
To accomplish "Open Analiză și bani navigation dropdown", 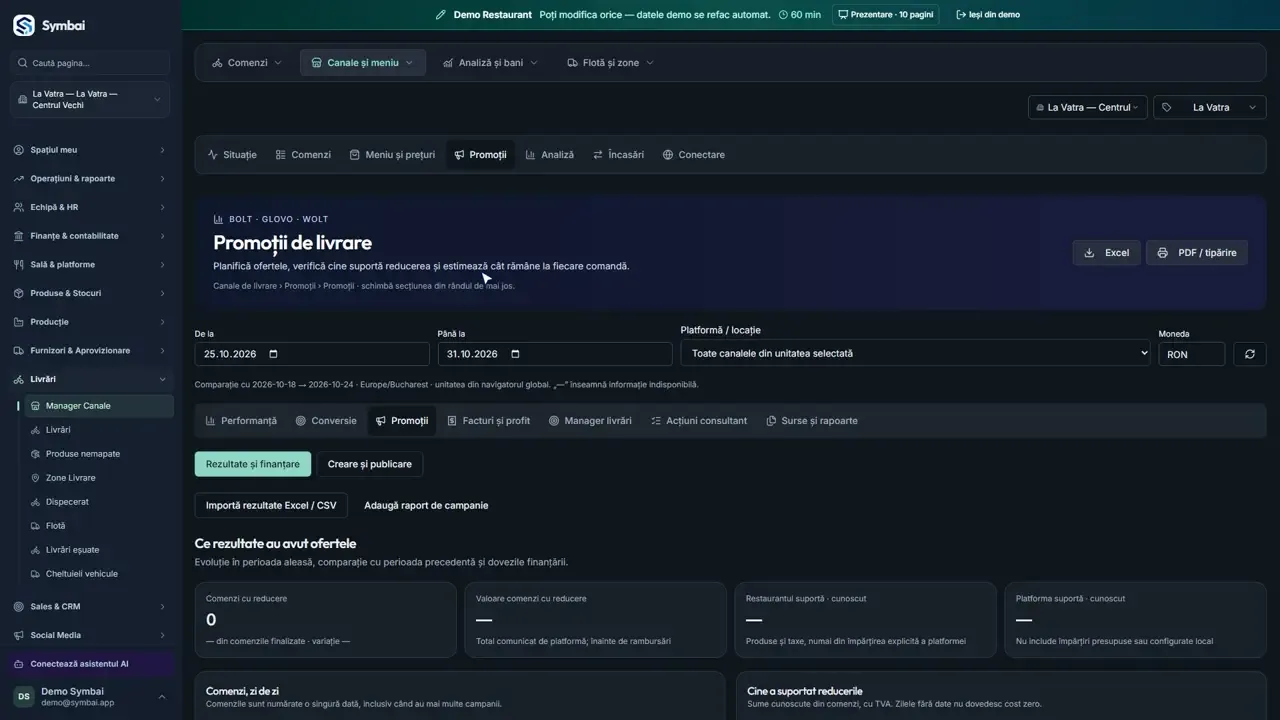I will click(490, 63).
